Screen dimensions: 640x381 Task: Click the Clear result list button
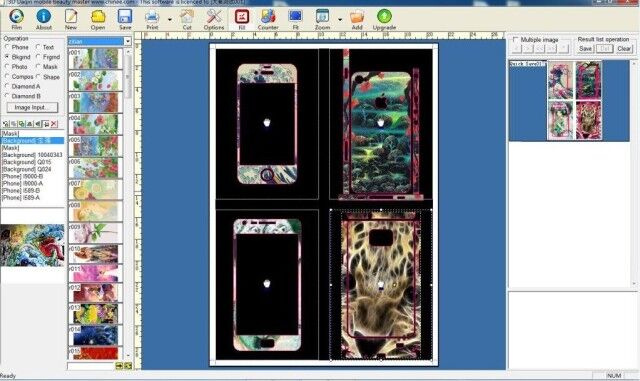pos(624,49)
